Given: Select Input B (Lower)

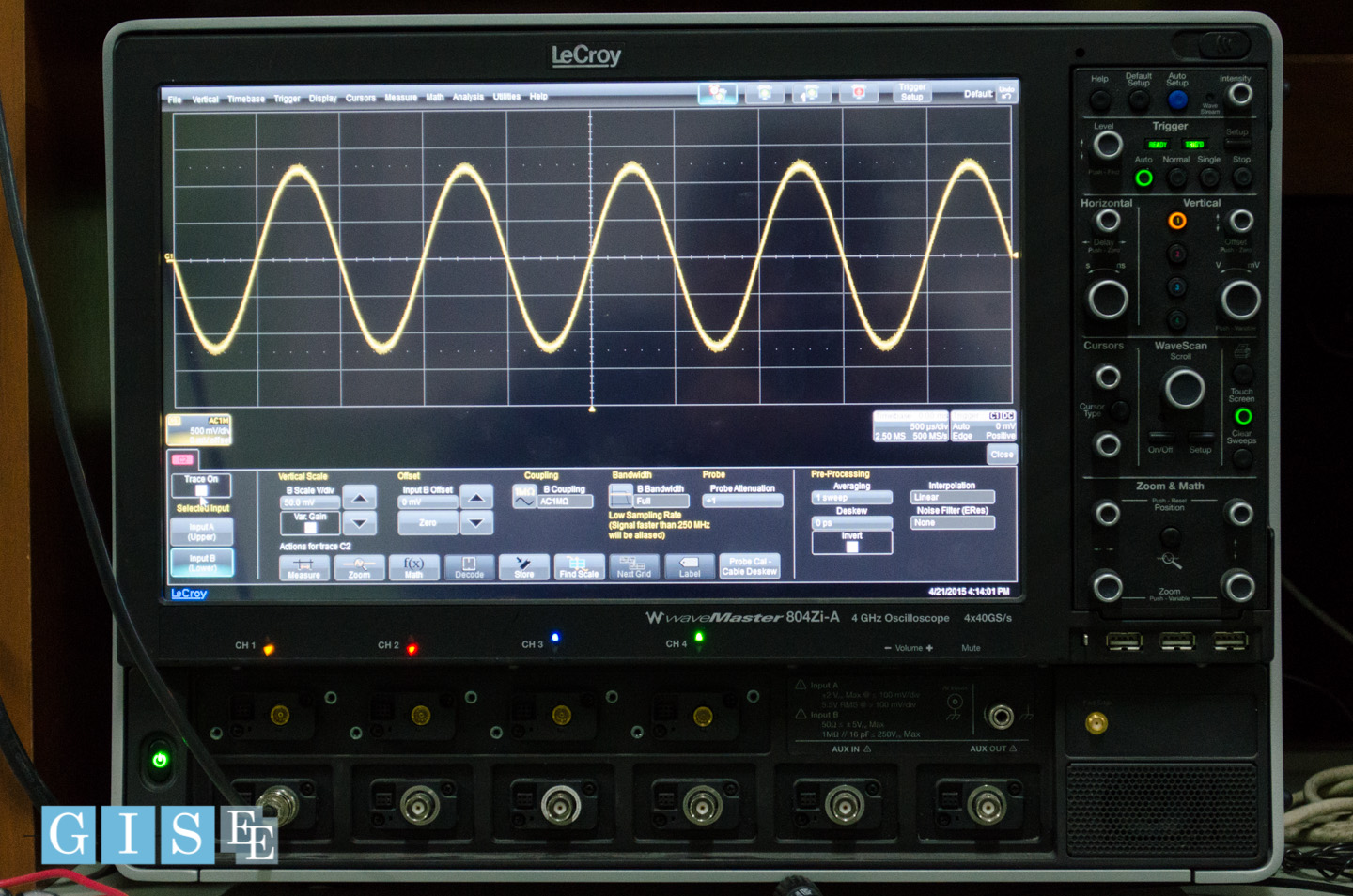Looking at the screenshot, I should pyautogui.click(x=202, y=563).
